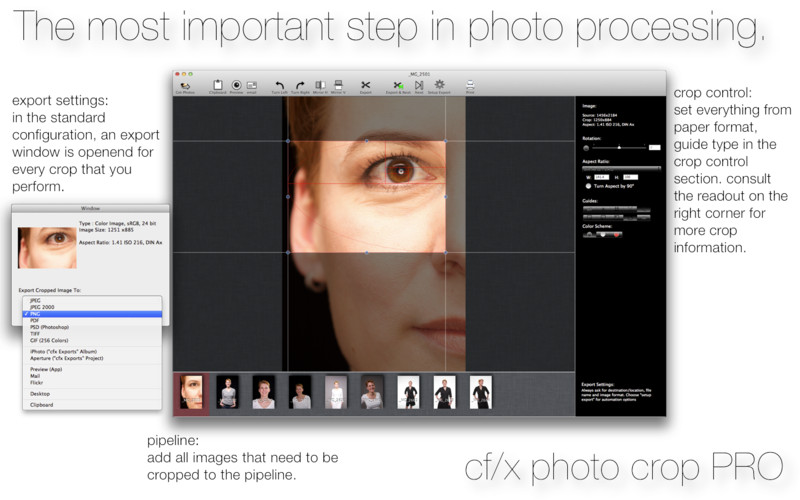Select the red Color Scheme option
Screen dimensions: 800x500
coord(616,235)
